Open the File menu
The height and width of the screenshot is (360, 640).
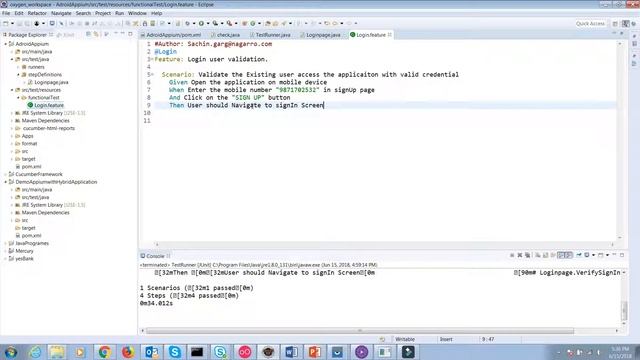point(6,13)
